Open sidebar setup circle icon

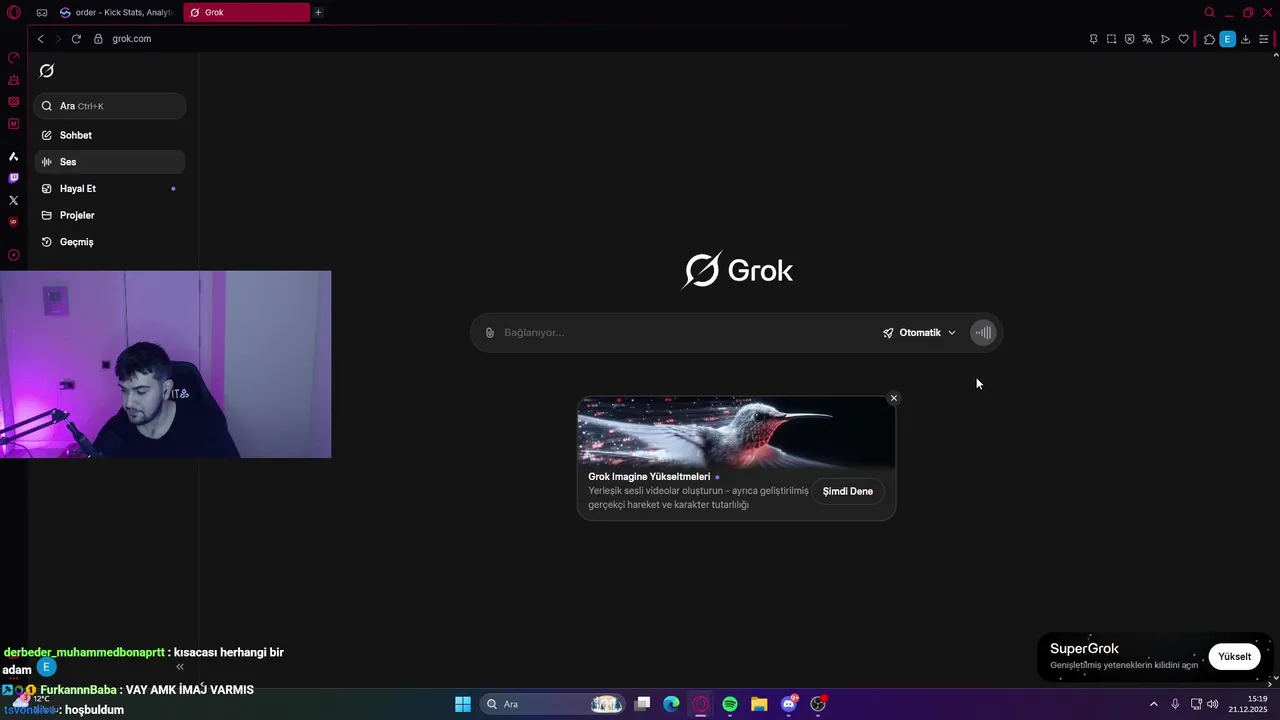coord(13,255)
